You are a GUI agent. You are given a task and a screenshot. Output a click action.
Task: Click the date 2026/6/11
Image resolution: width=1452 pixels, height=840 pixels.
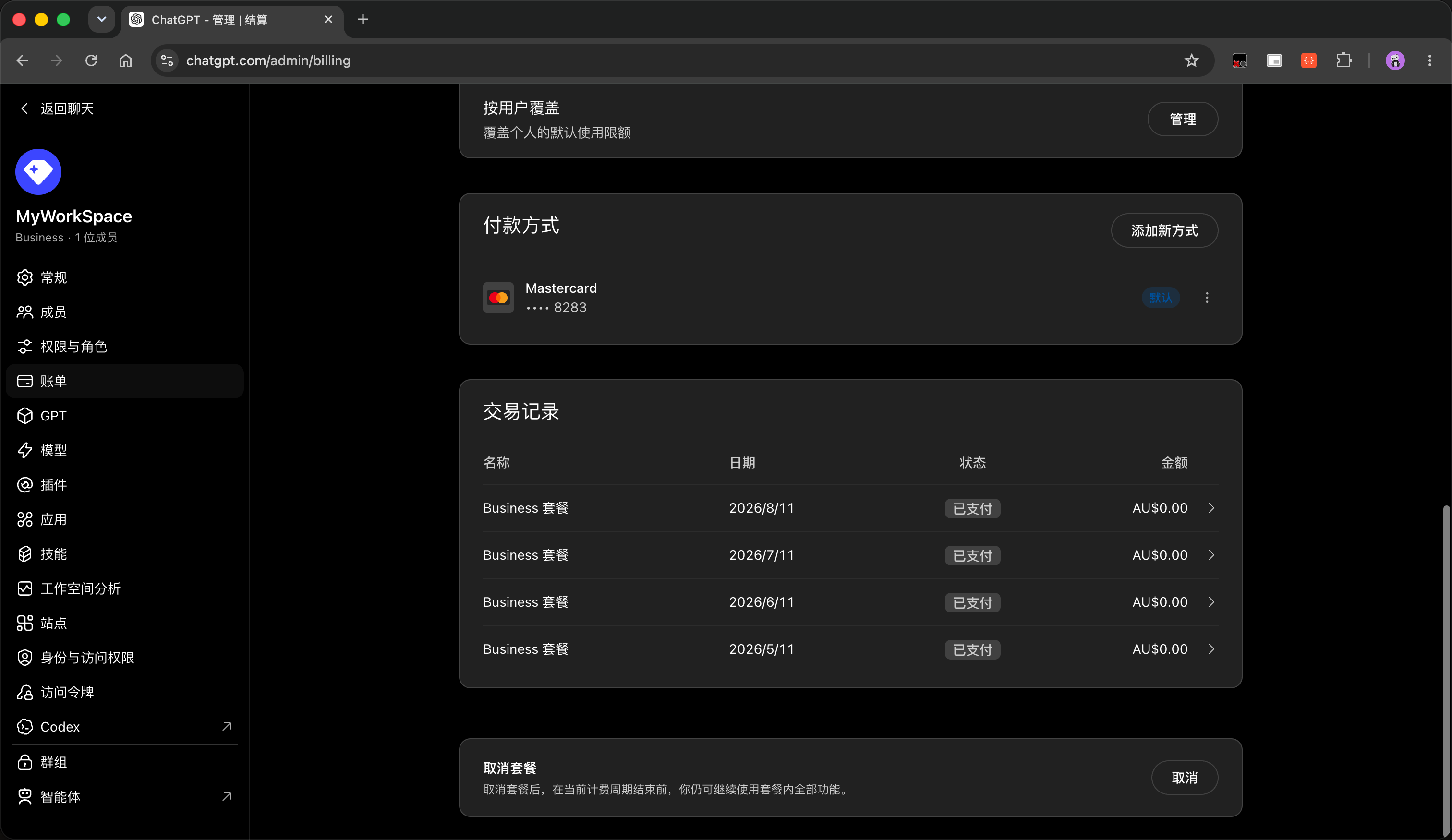pyautogui.click(x=762, y=602)
